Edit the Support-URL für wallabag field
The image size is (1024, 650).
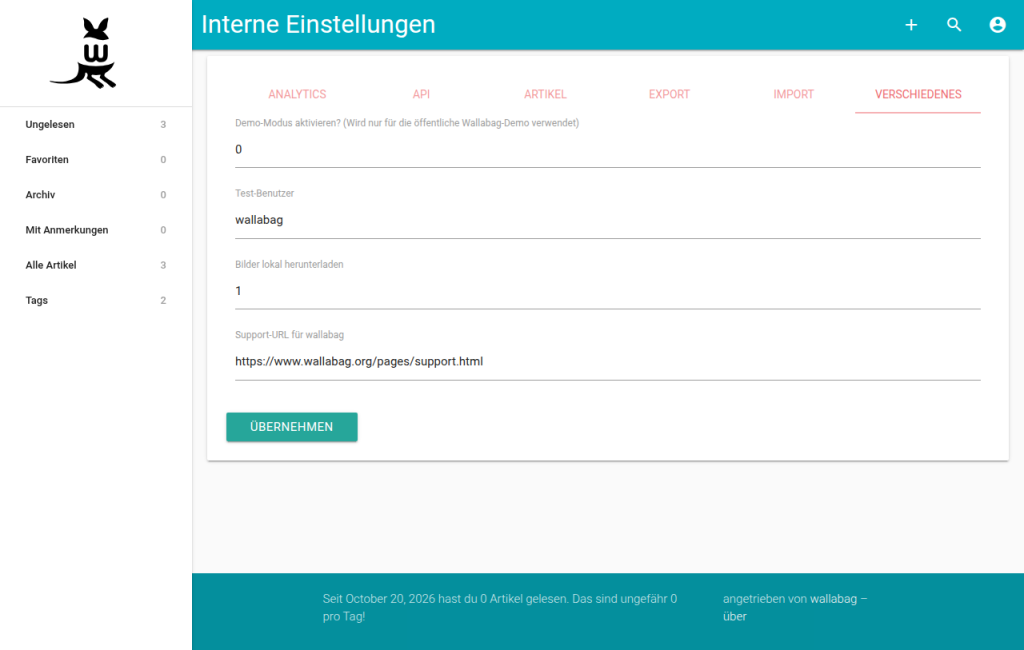(607, 361)
